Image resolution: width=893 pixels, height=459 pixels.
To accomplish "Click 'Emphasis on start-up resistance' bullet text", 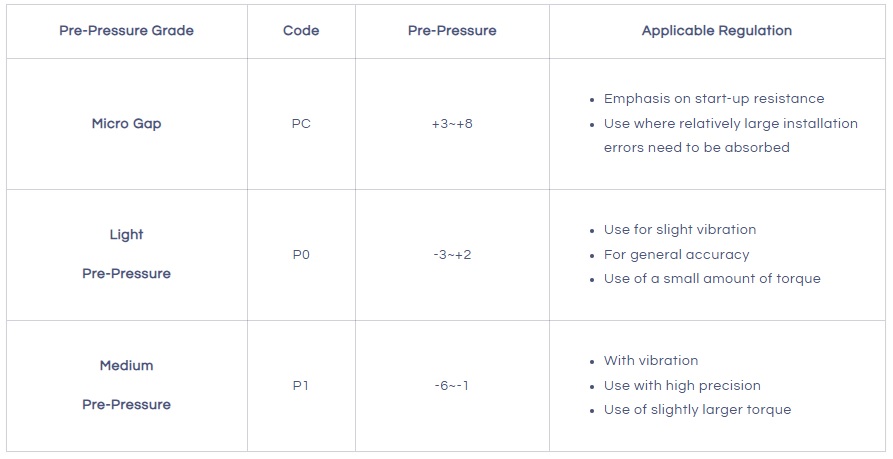I will (714, 99).
